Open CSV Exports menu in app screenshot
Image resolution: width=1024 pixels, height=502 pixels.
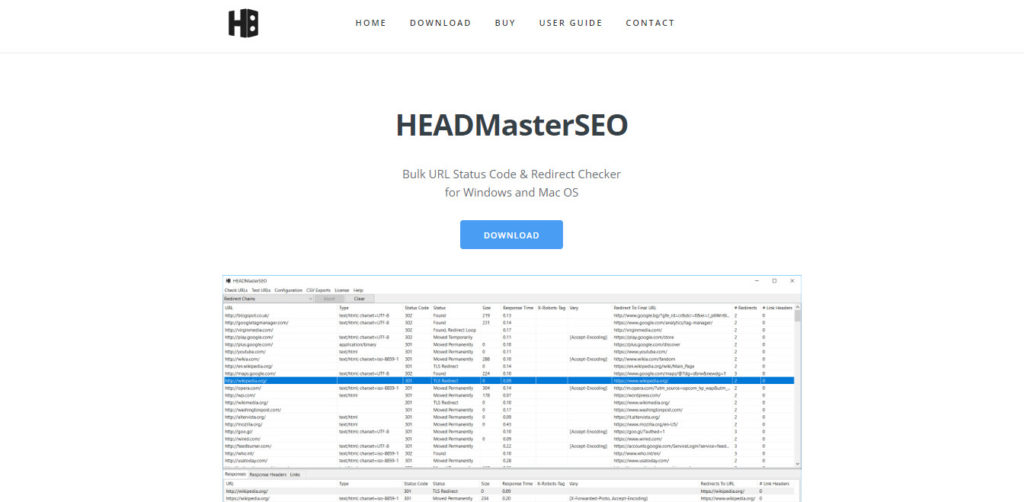point(318,290)
